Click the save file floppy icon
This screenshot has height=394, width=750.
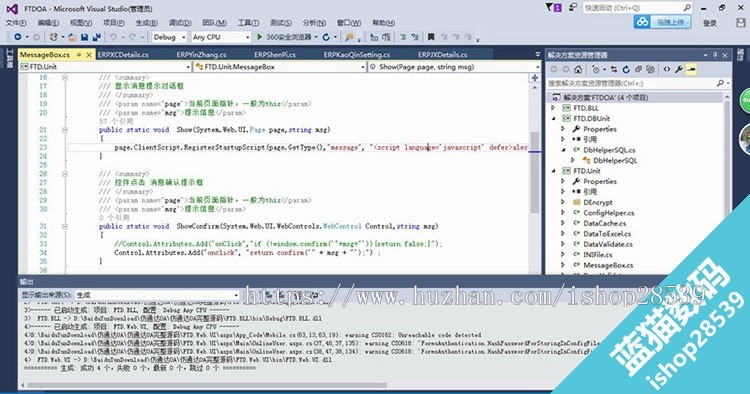[85, 37]
